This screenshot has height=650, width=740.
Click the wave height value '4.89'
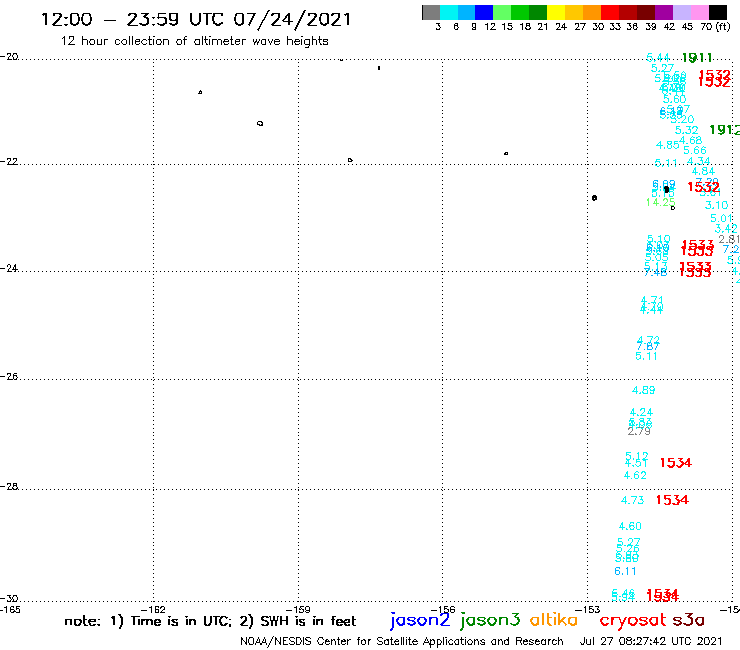(x=644, y=390)
